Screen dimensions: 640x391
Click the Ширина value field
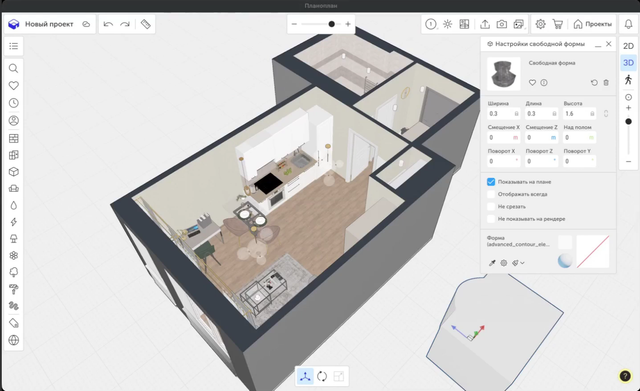(504, 113)
